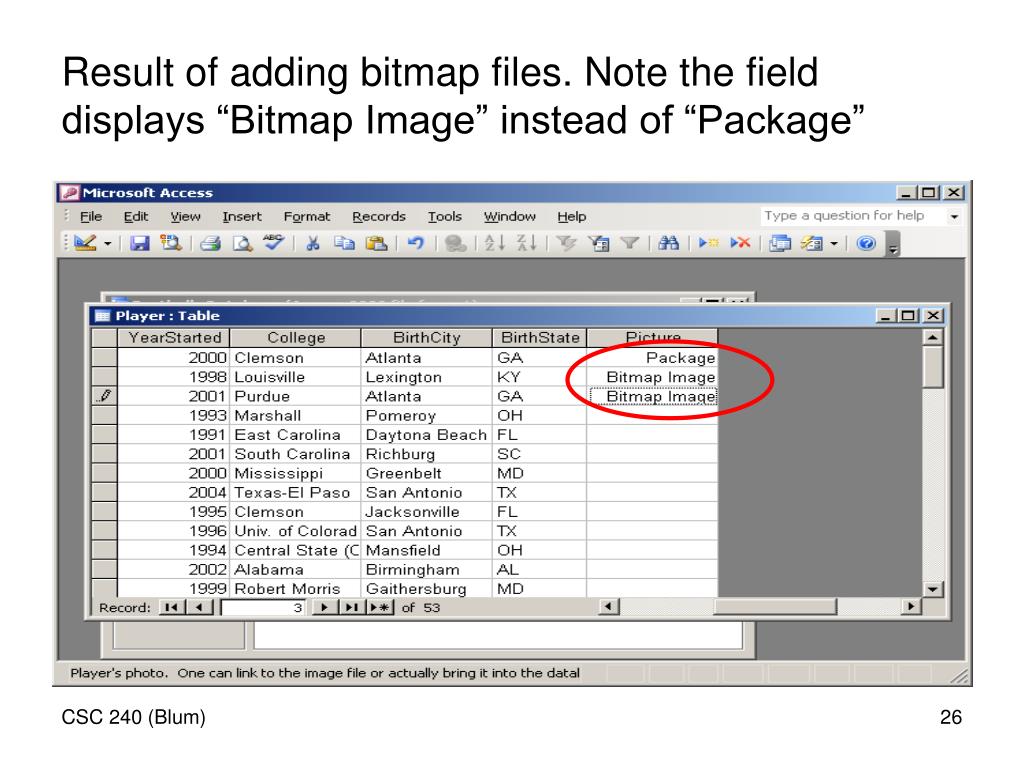Click the 'Texas-El Paso' College cell
The image size is (1024, 768).
coord(295,492)
